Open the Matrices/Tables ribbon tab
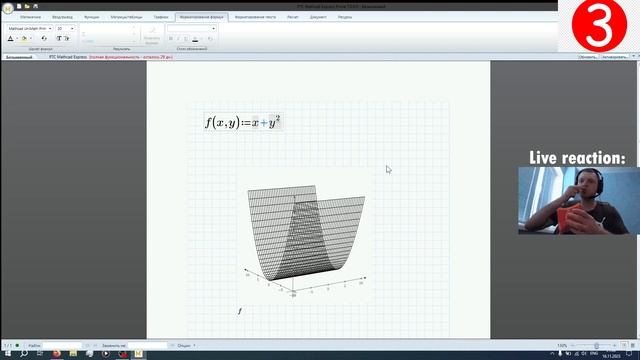 point(127,17)
